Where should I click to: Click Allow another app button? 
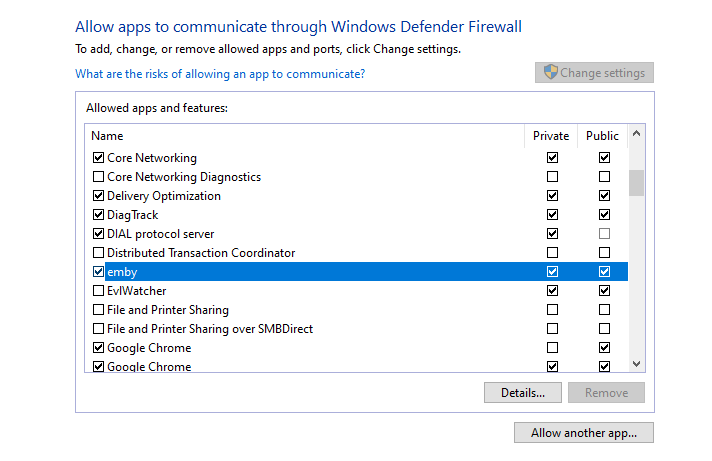[584, 433]
